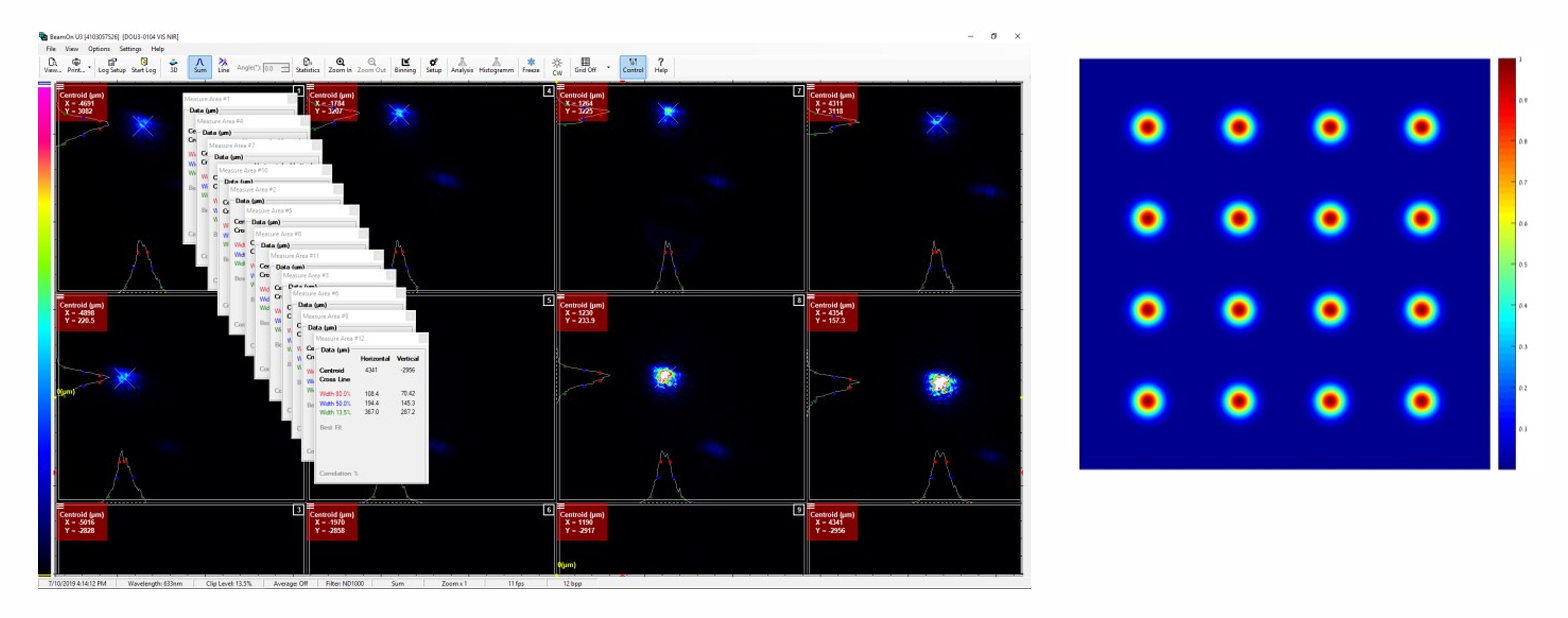The image size is (1568, 618).
Task: Select the Sum profile tool
Action: [199, 65]
